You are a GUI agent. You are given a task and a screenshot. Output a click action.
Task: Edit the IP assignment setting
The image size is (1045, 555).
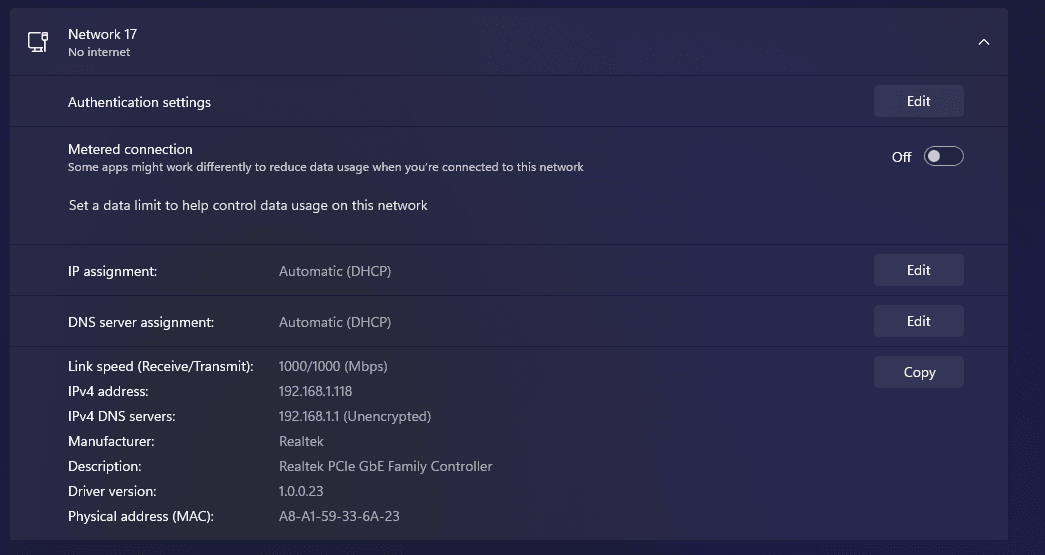(918, 270)
